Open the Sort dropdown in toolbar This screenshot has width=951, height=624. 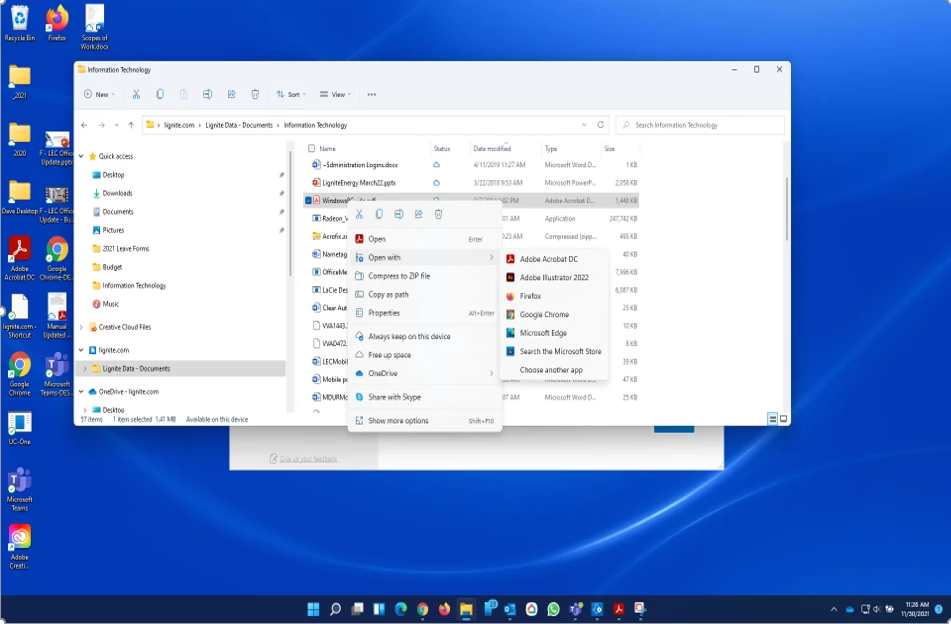[x=291, y=94]
